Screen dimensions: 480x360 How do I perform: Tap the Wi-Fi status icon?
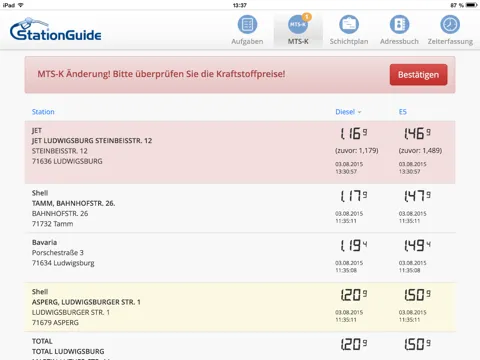(21, 5)
